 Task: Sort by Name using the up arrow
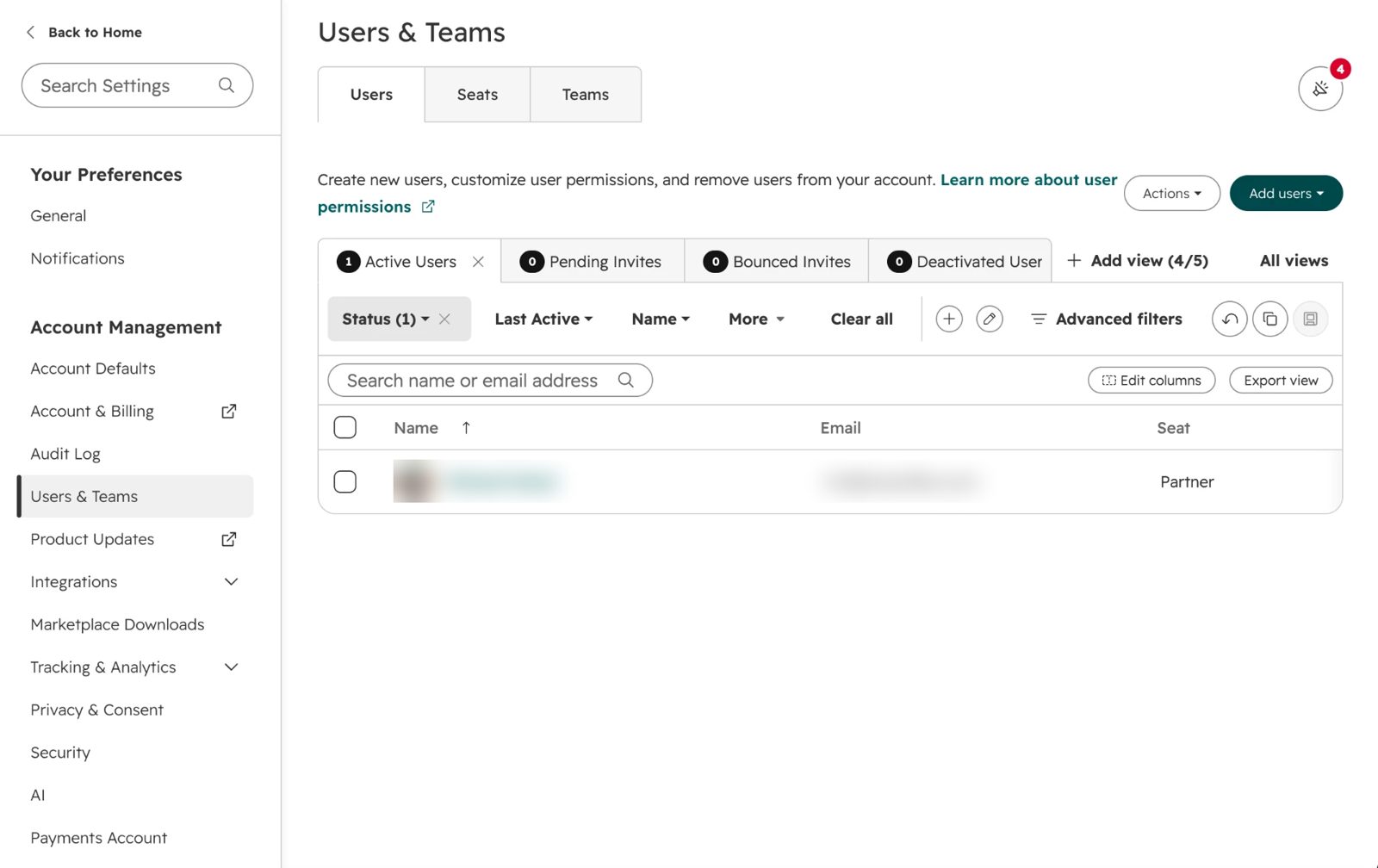click(466, 427)
